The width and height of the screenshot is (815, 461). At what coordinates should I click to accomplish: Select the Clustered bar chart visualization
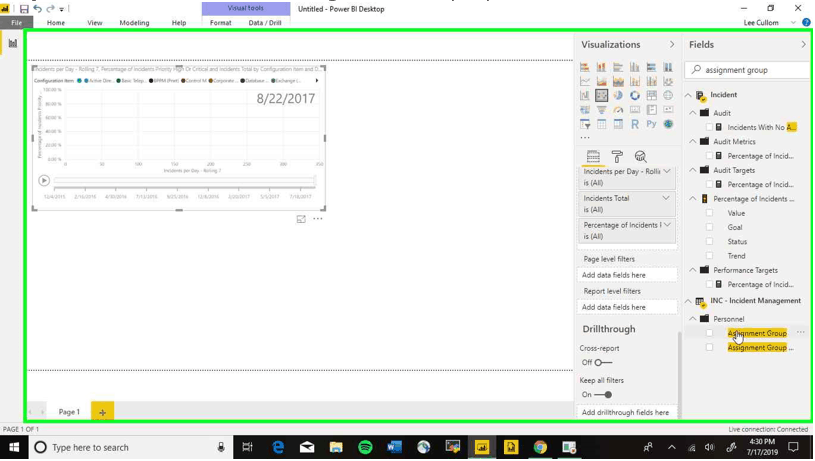coord(618,67)
